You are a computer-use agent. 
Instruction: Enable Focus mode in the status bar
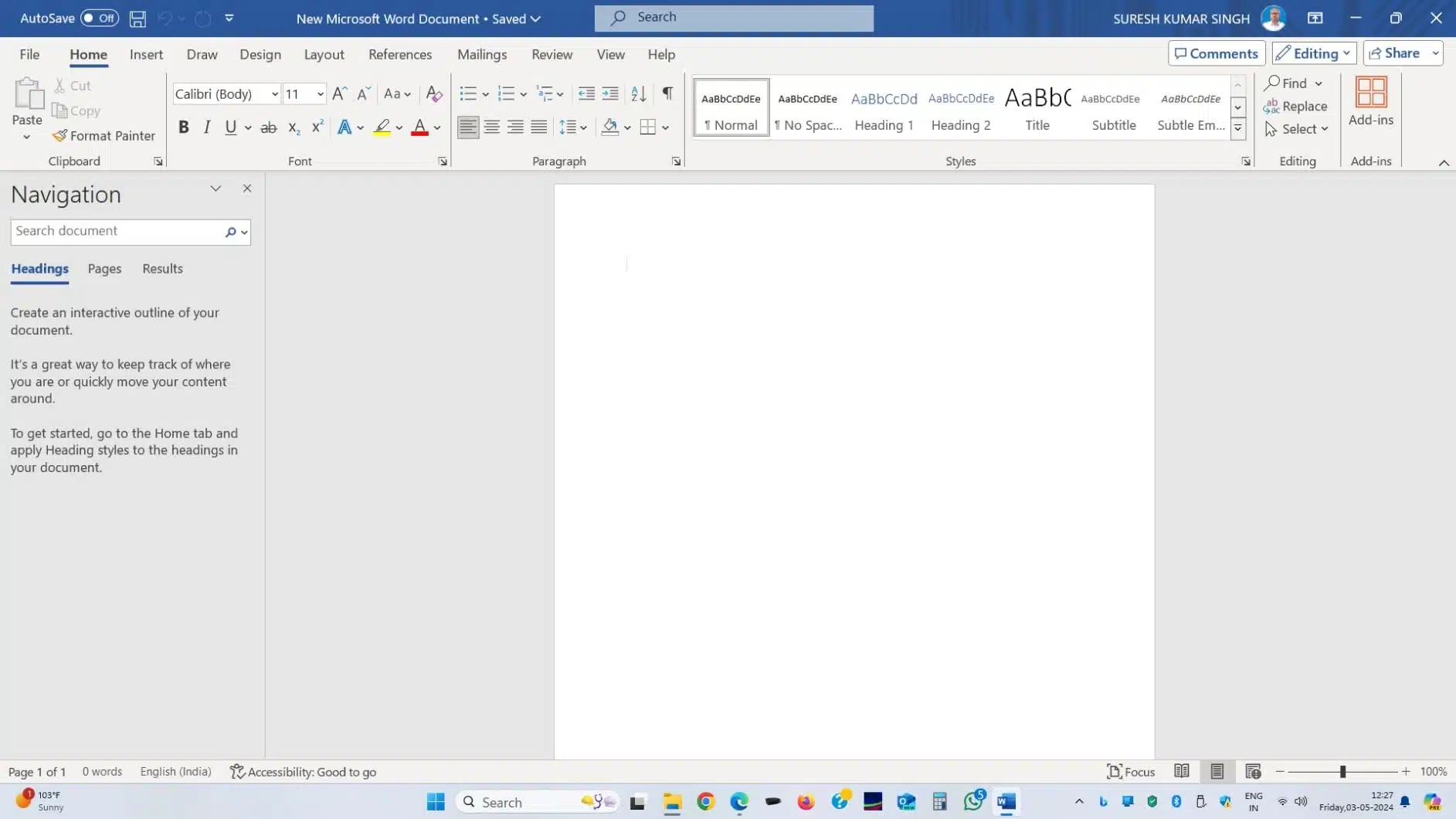[x=1130, y=771]
